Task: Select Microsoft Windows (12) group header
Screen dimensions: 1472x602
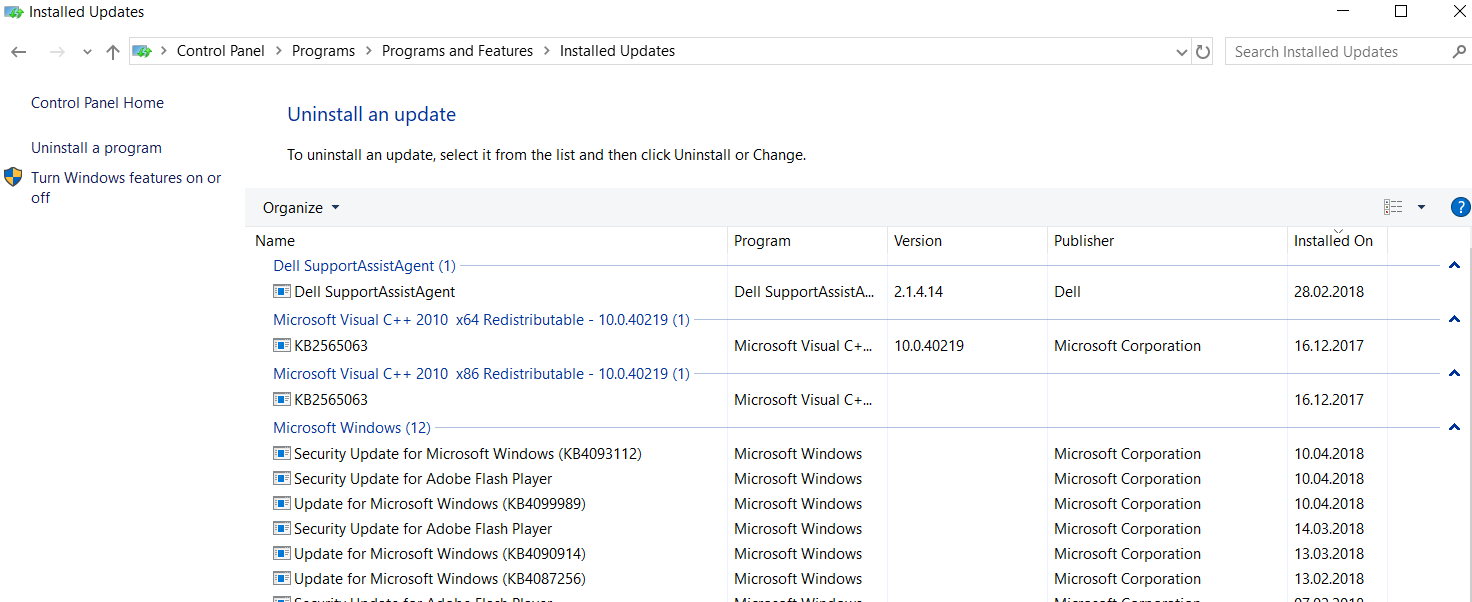Action: tap(352, 428)
